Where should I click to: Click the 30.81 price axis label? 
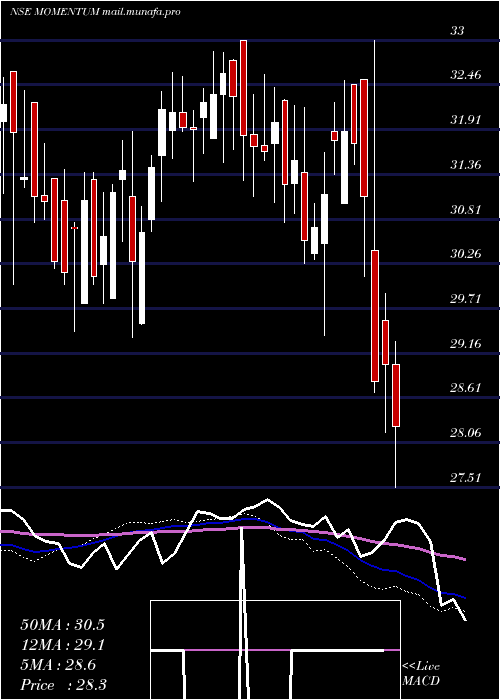point(466,209)
